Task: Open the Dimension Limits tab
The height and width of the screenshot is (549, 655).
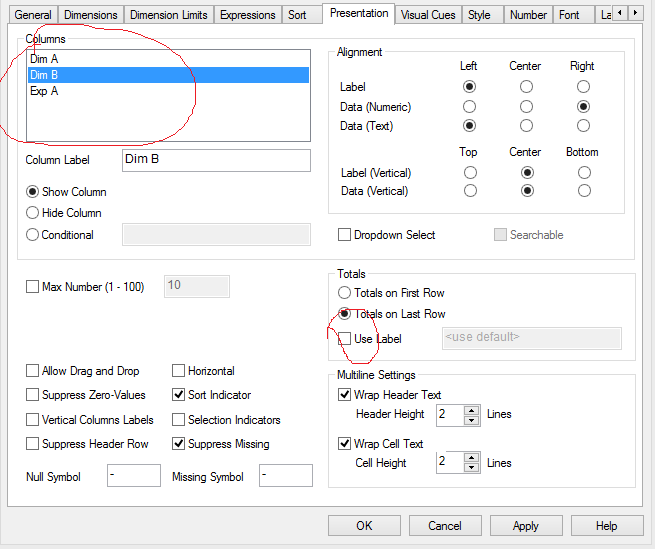Action: (168, 15)
